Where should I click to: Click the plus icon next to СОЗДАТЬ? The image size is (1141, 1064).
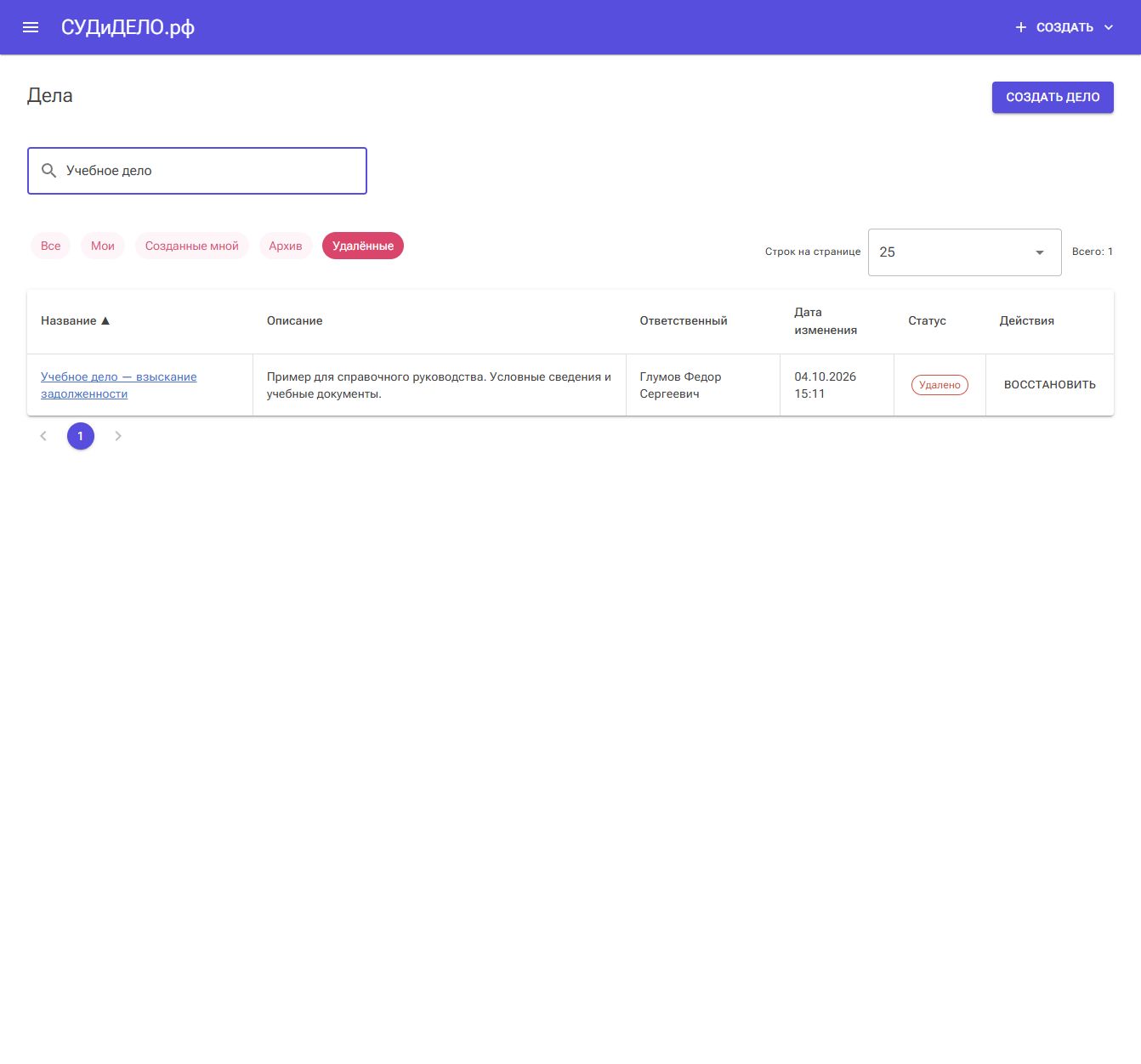tap(1021, 27)
